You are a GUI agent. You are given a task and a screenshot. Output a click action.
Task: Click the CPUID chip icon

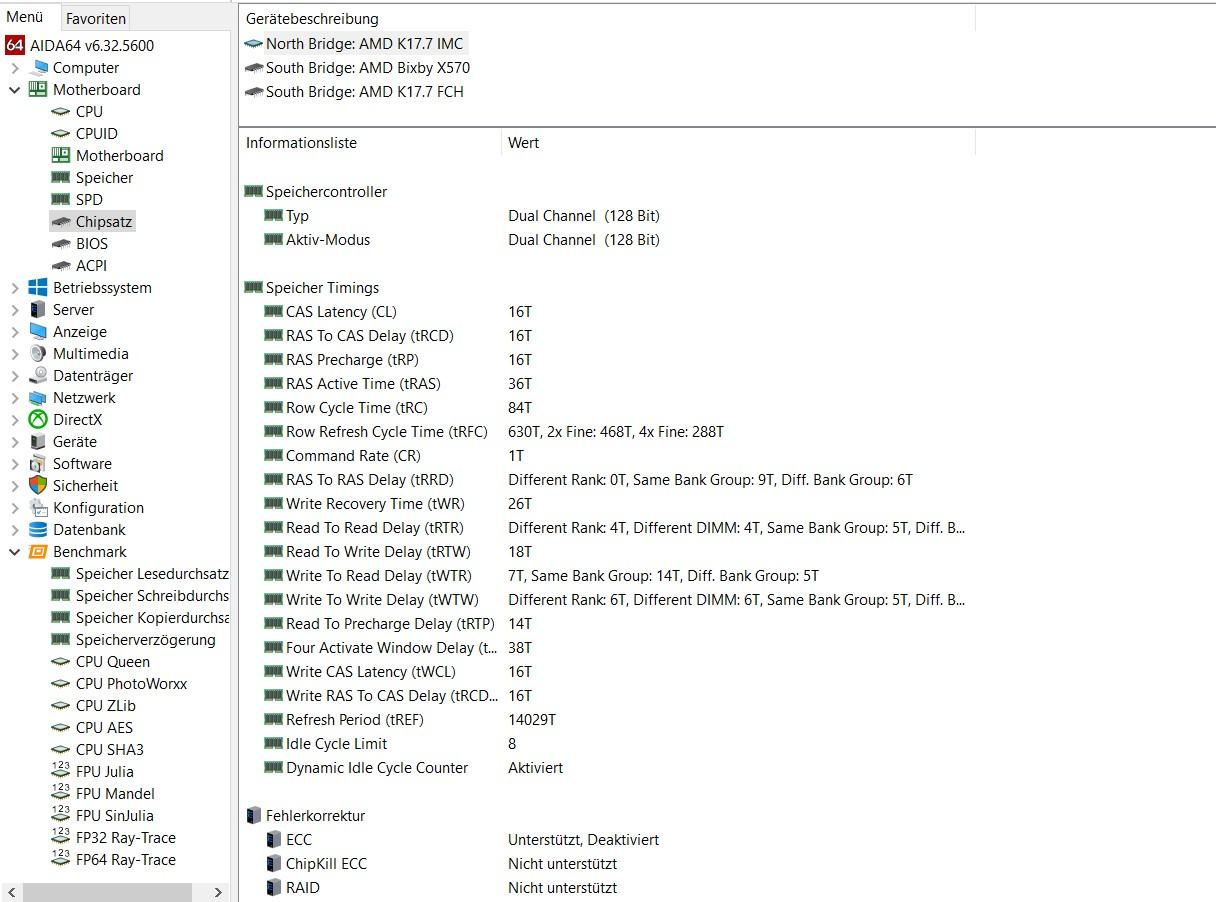click(60, 134)
